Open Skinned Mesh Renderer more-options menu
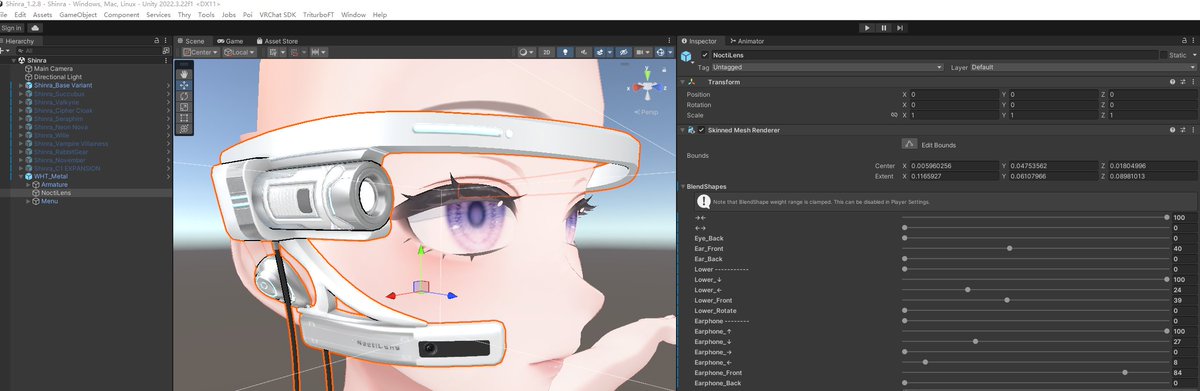The width and height of the screenshot is (1200, 391). (x=1193, y=130)
